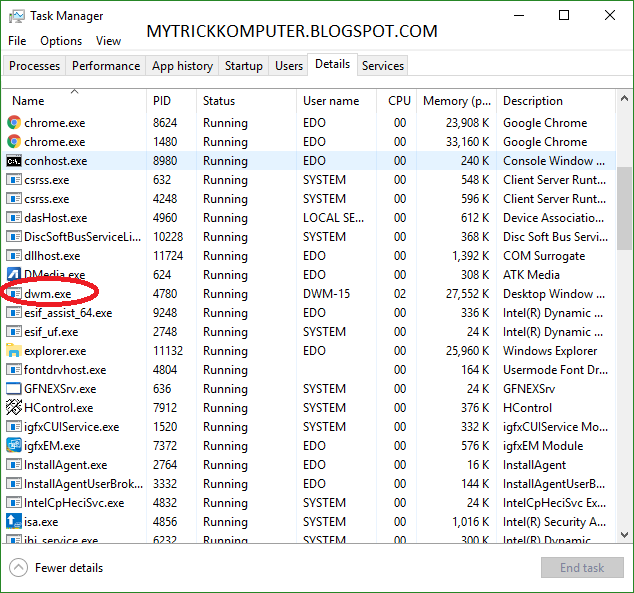
Task: Click the igfxEM.exe graphics icon
Action: 14,445
